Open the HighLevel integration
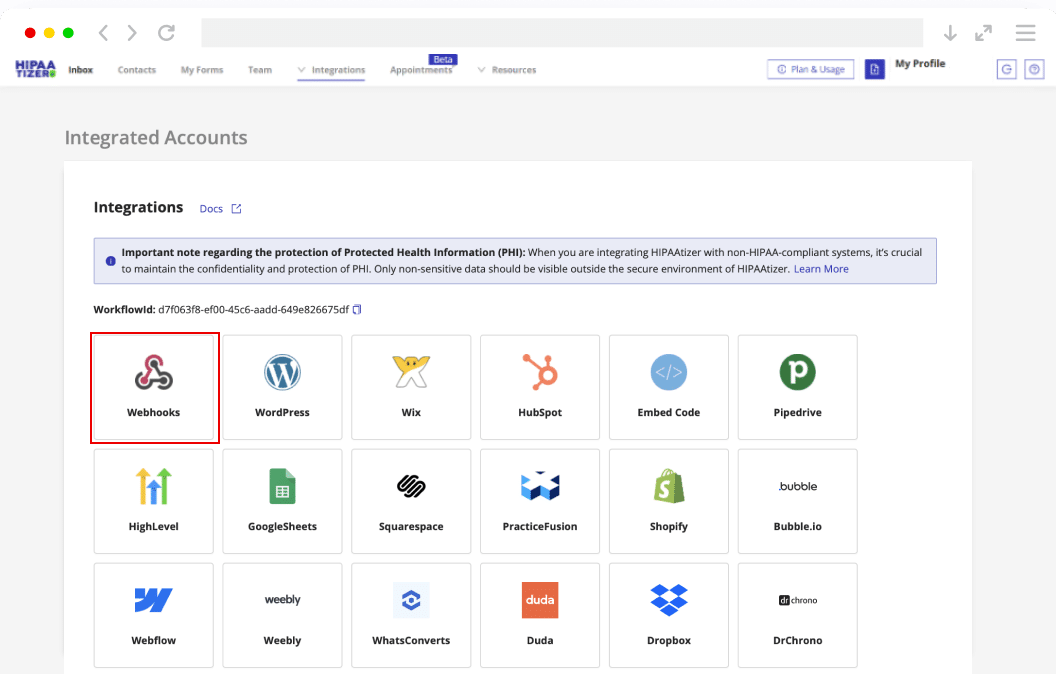Image resolution: width=1056 pixels, height=674 pixels. click(154, 501)
